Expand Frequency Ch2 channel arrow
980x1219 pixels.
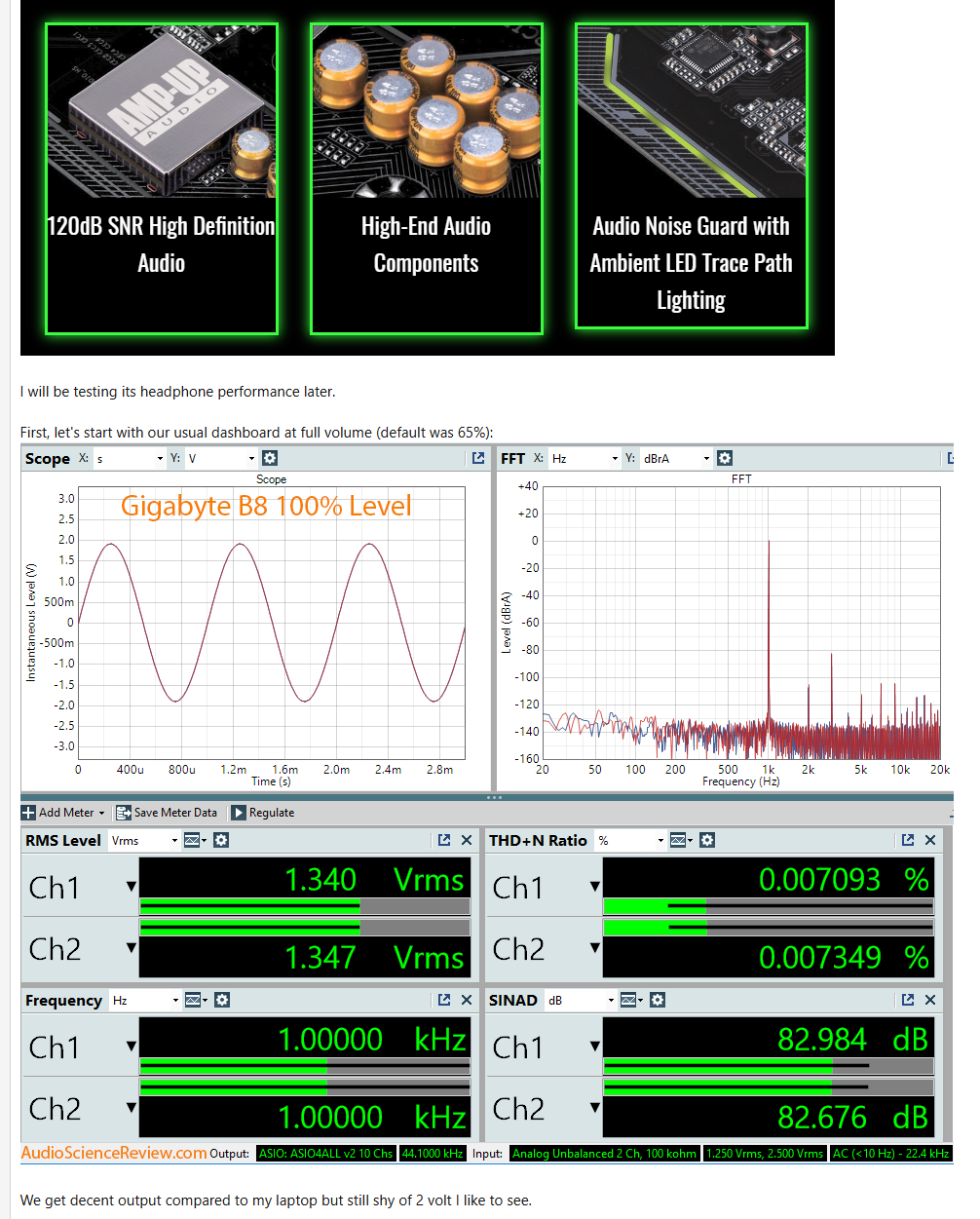tap(131, 1107)
